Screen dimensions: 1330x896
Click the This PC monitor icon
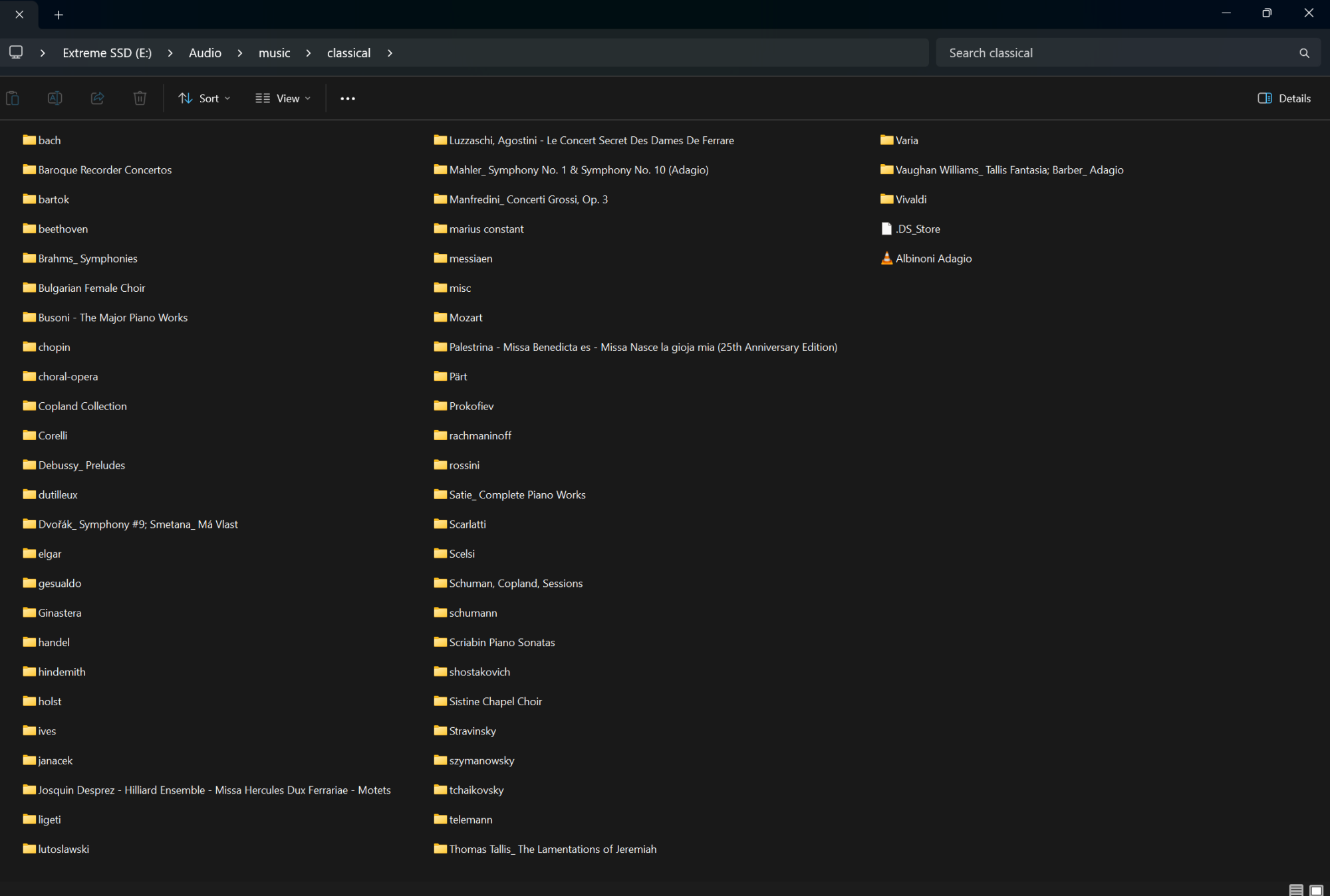(x=16, y=53)
